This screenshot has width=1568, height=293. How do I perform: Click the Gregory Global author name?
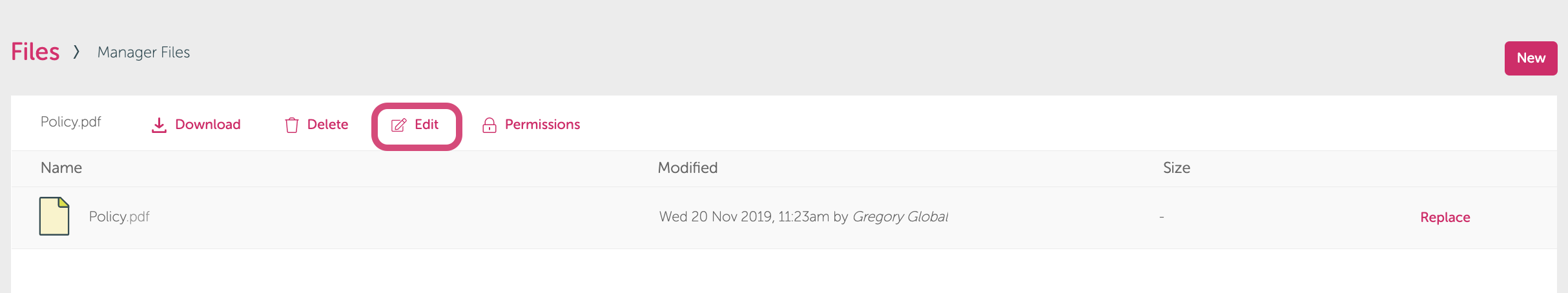900,217
